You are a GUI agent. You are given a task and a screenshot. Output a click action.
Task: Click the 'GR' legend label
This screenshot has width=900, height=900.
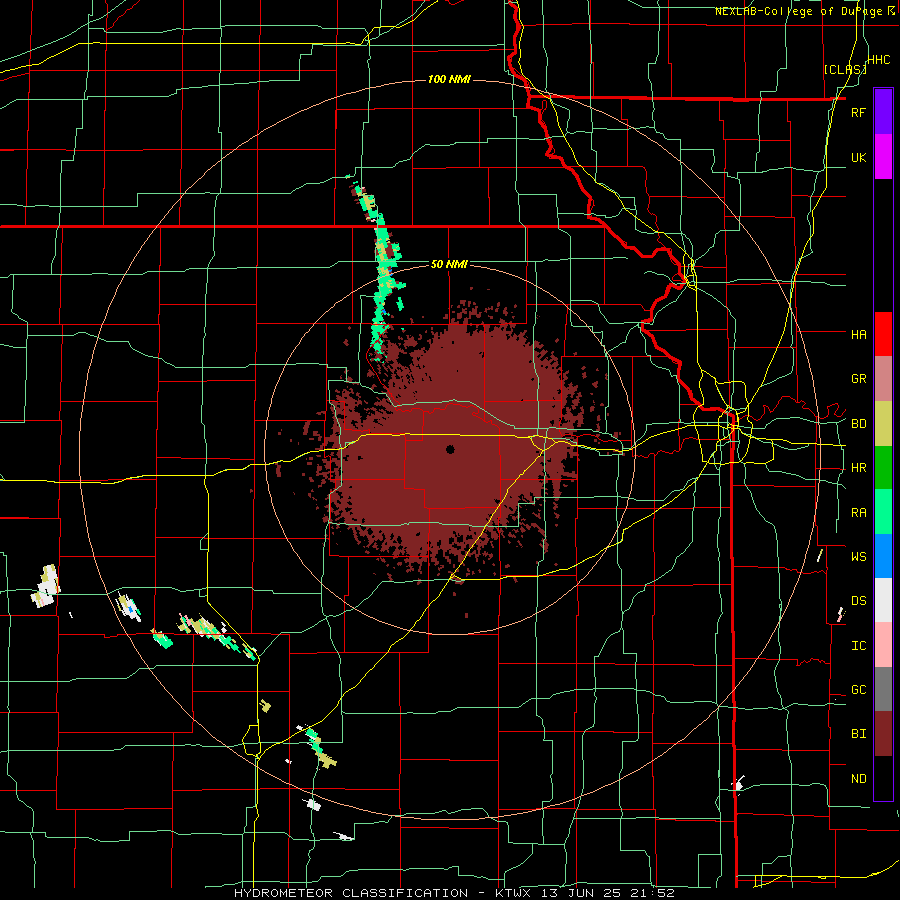pyautogui.click(x=858, y=379)
